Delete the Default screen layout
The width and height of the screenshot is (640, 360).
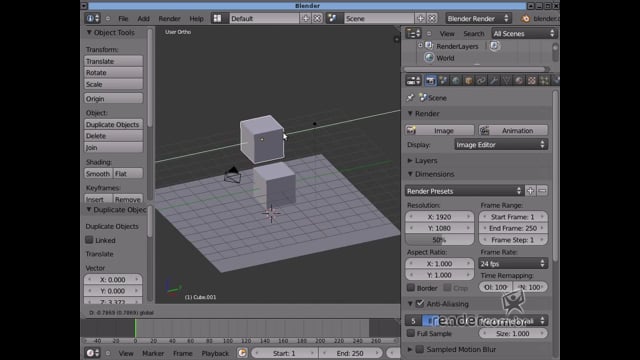(x=317, y=18)
